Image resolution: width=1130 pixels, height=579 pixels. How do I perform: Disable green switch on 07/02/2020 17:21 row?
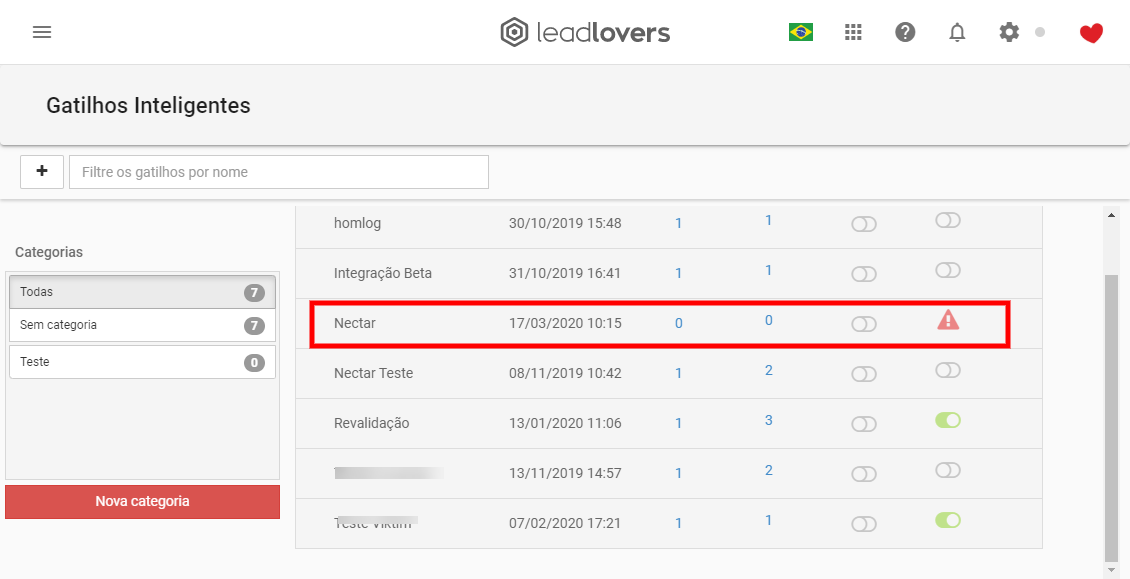coord(948,520)
